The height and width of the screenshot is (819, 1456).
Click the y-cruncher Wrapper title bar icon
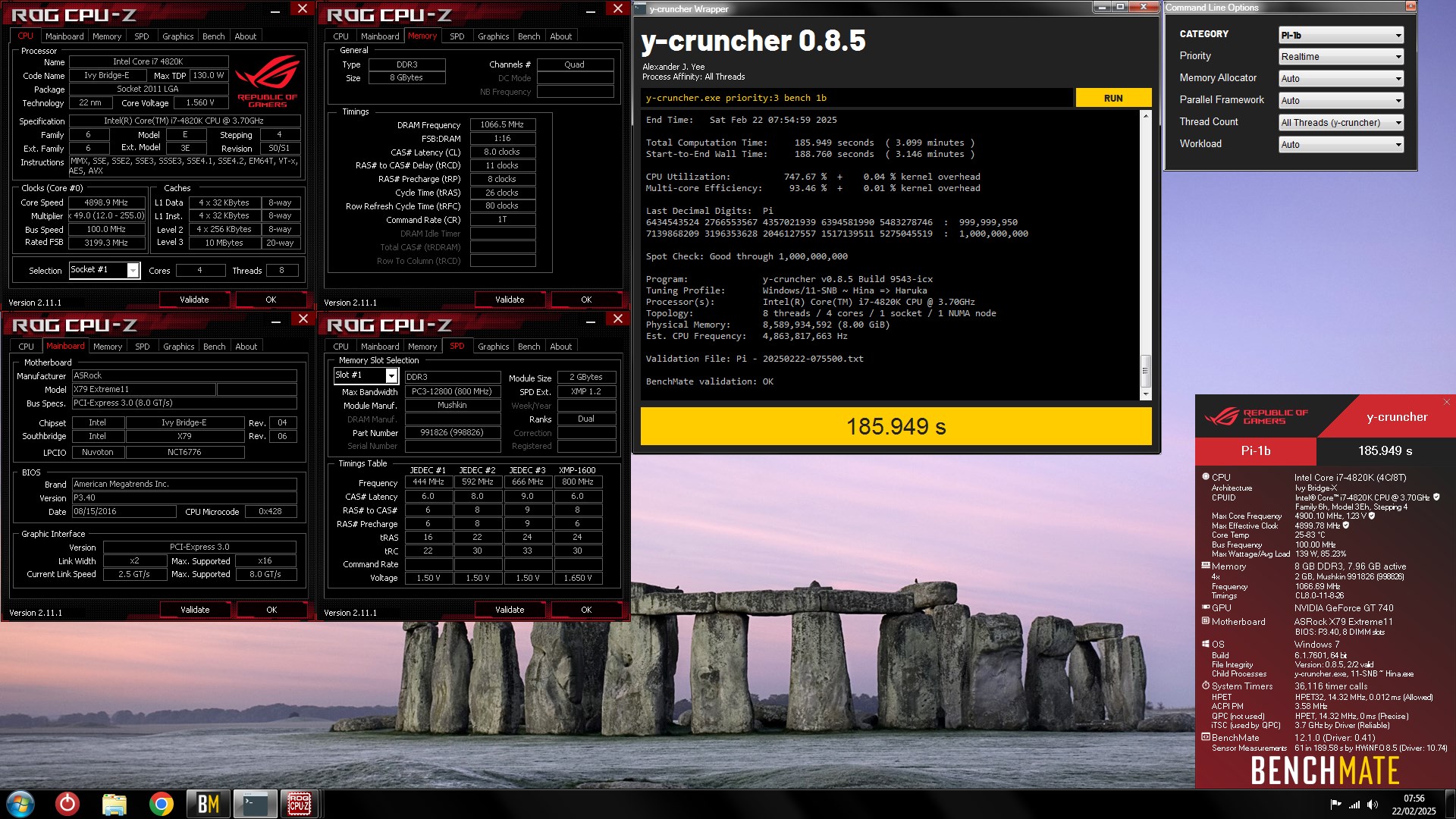pyautogui.click(x=641, y=8)
